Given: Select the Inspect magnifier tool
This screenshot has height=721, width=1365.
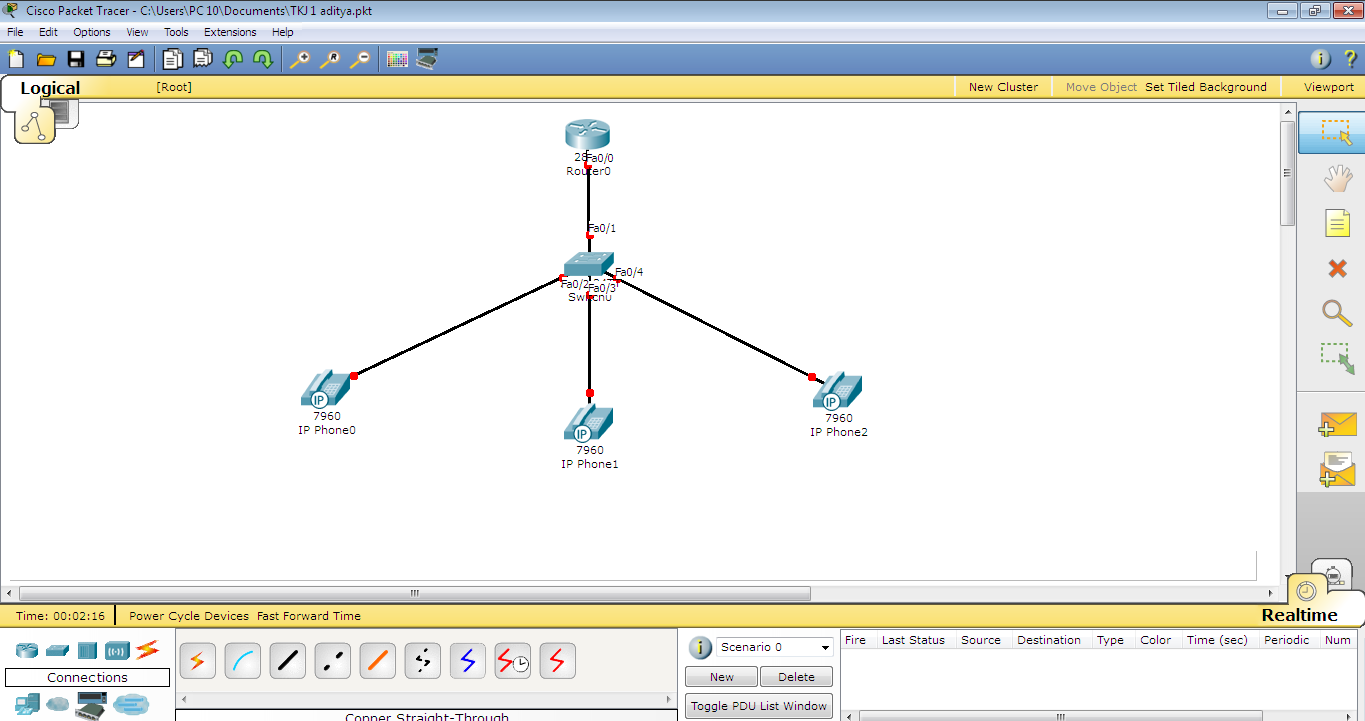Looking at the screenshot, I should pos(1338,313).
